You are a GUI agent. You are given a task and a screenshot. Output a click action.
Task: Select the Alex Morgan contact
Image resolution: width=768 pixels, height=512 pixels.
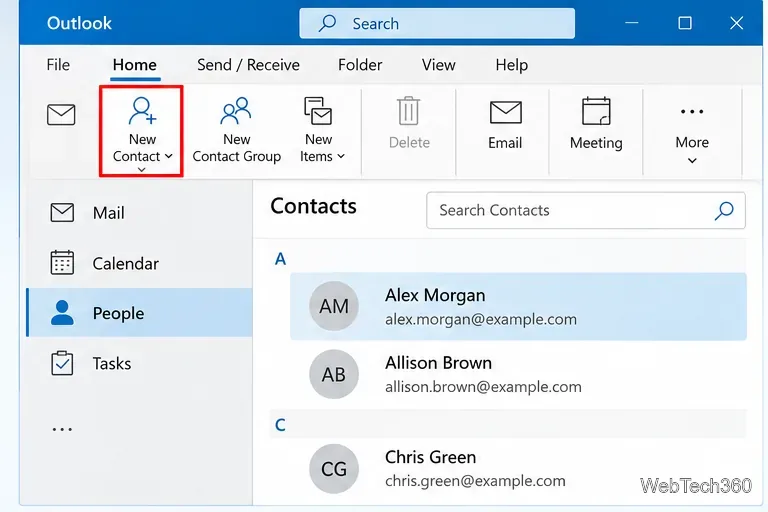[x=518, y=307]
